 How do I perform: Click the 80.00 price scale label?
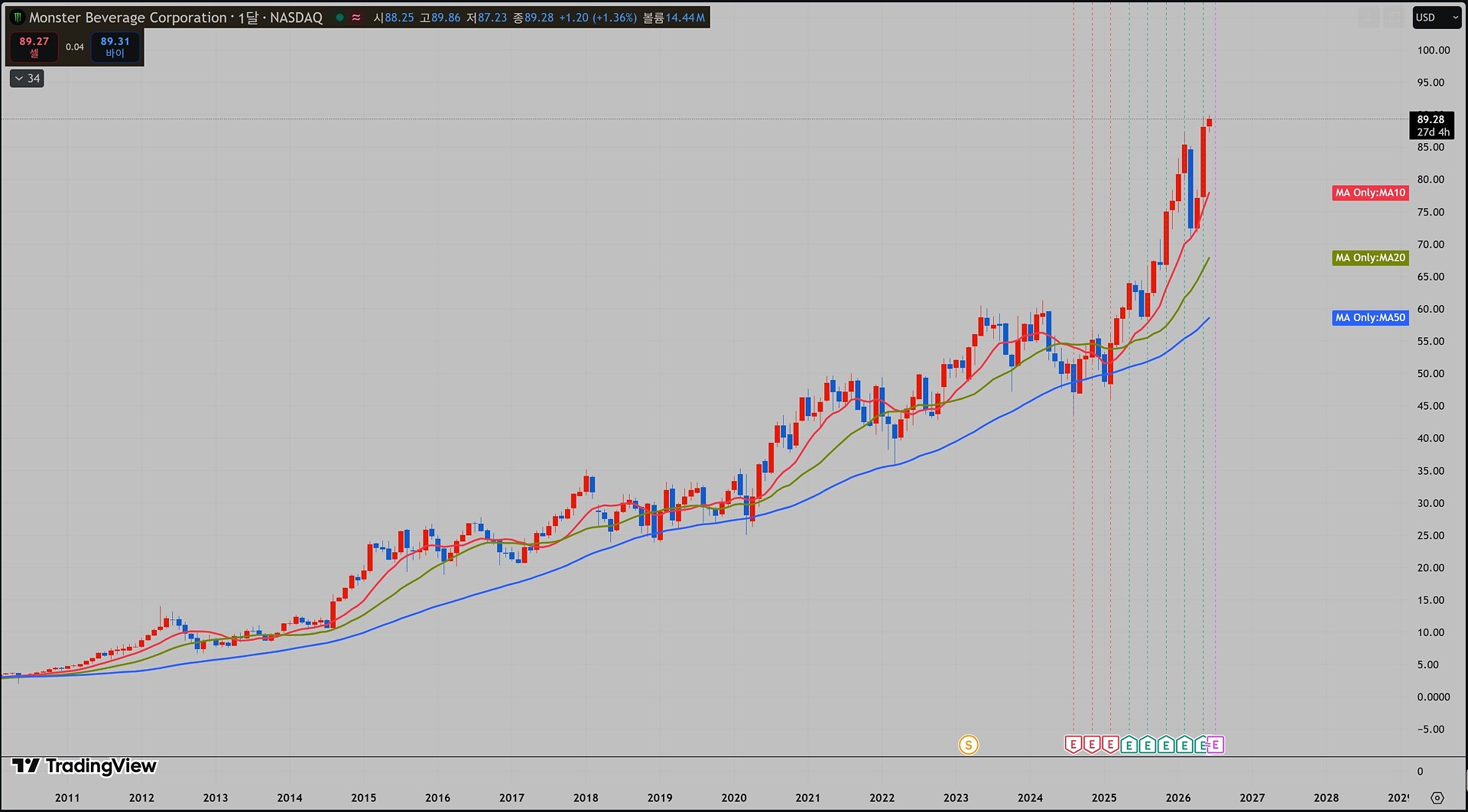pos(1431,180)
